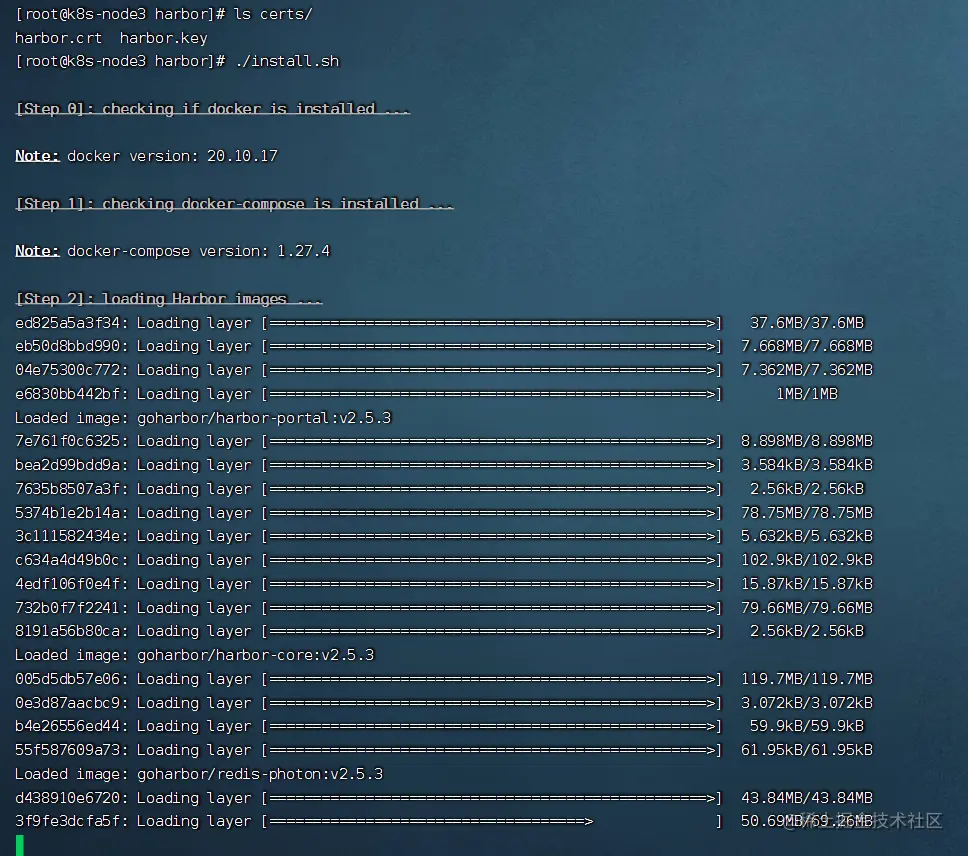This screenshot has height=856, width=968.
Task: Select '[Step 2]: loading Harbor images' line
Action: point(169,299)
